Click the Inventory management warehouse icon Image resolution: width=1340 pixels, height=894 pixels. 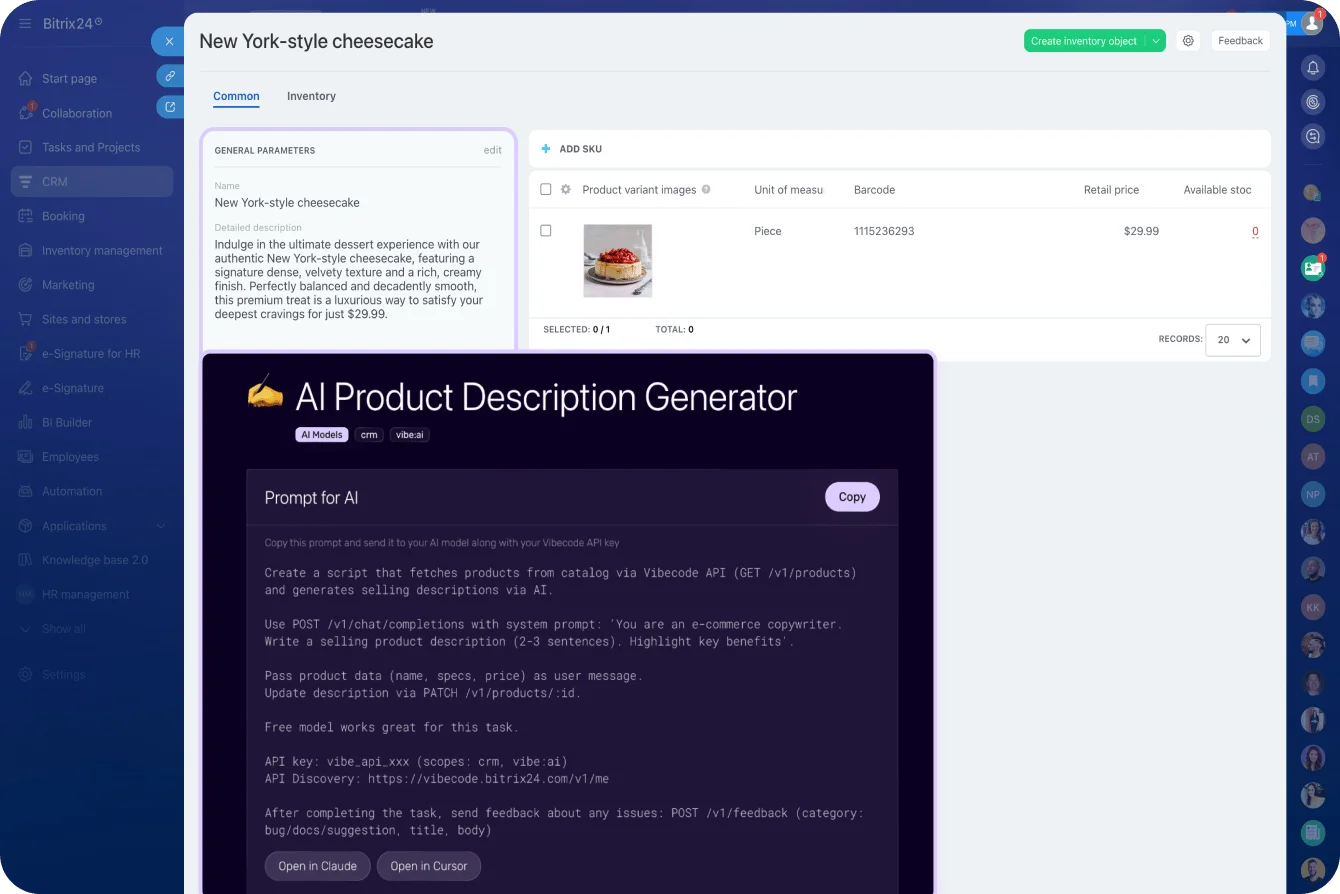tap(26, 250)
